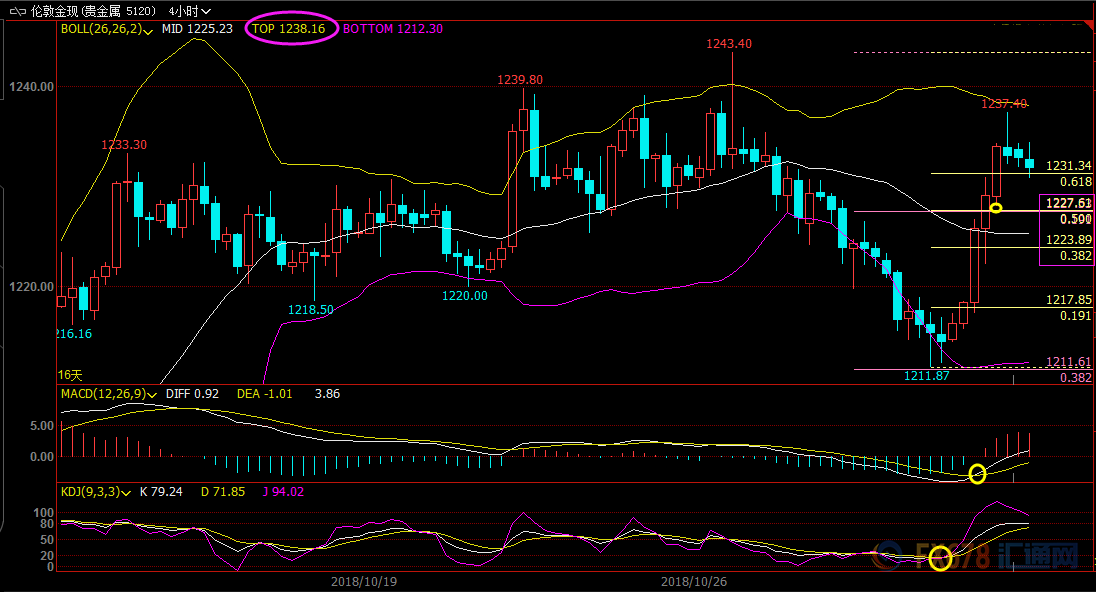The width and height of the screenshot is (1096, 592).
Task: Click the MID 1225.23 Bollinger label
Action: tap(197, 29)
